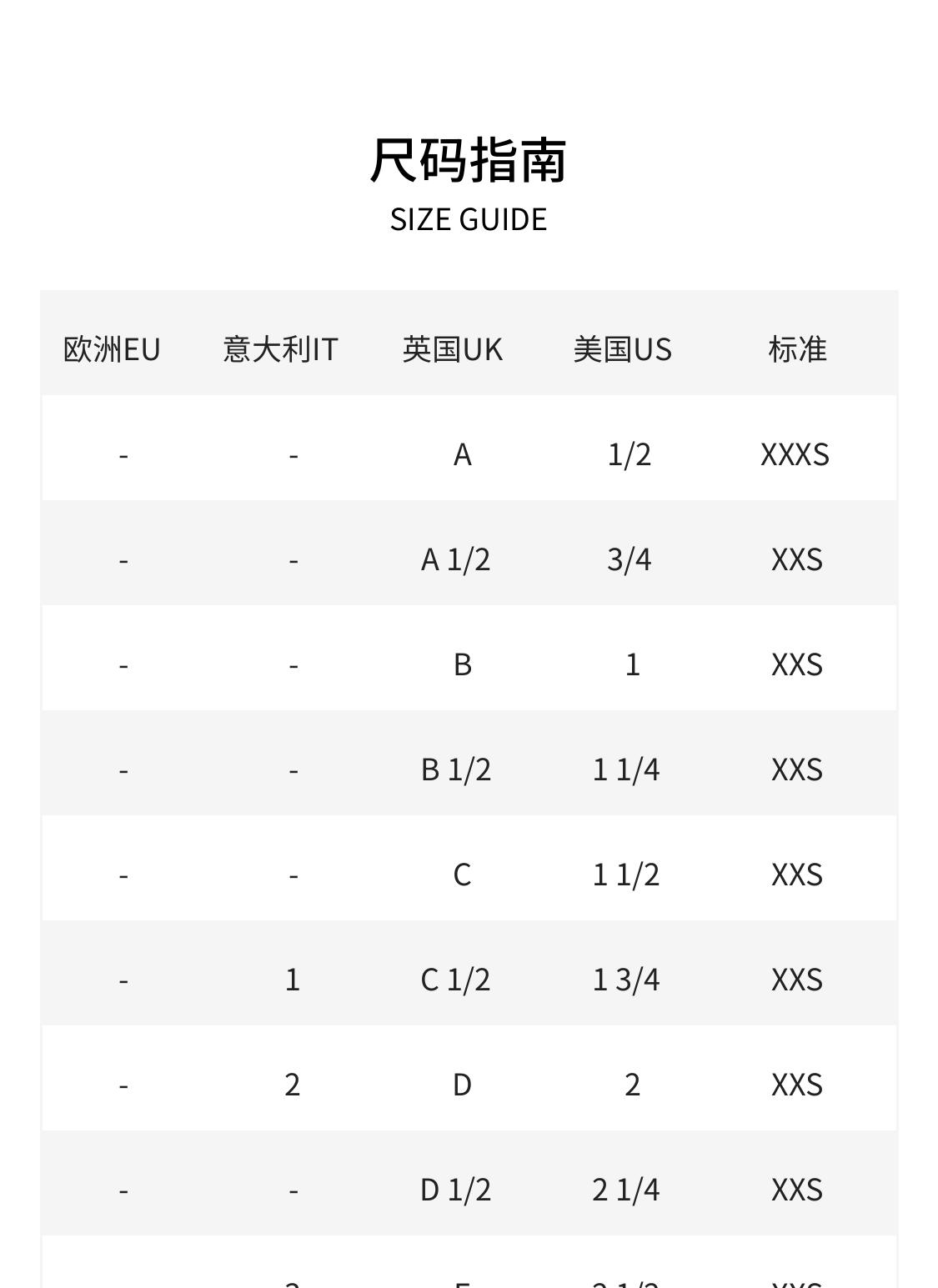938x1288 pixels.
Task: Select UK size A cell
Action: (463, 454)
